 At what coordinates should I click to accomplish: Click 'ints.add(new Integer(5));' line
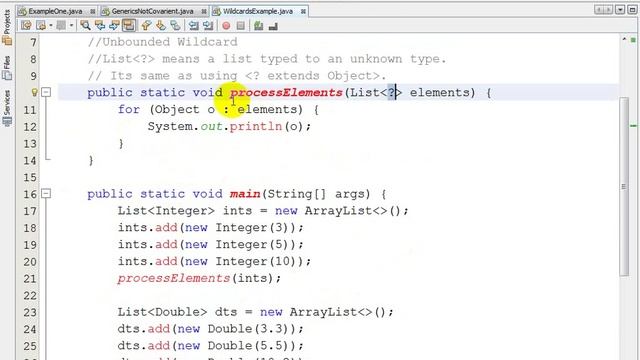(x=211, y=244)
